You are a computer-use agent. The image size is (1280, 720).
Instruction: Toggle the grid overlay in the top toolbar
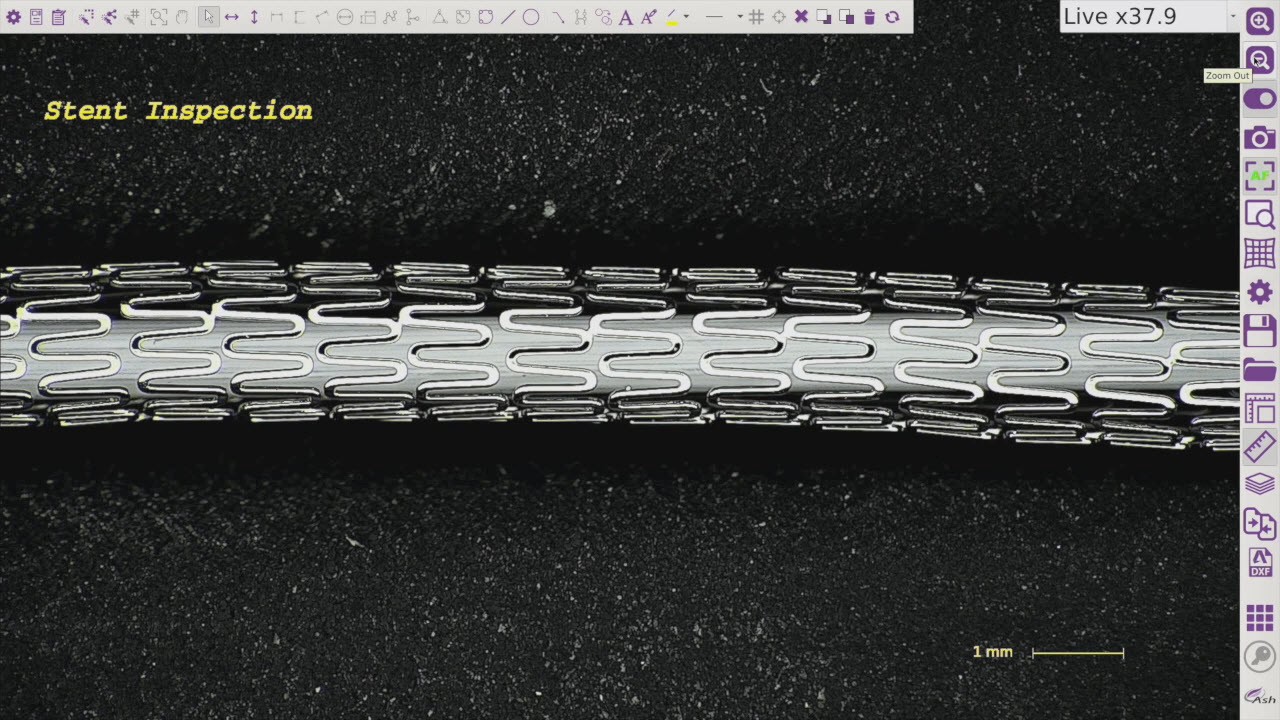756,17
